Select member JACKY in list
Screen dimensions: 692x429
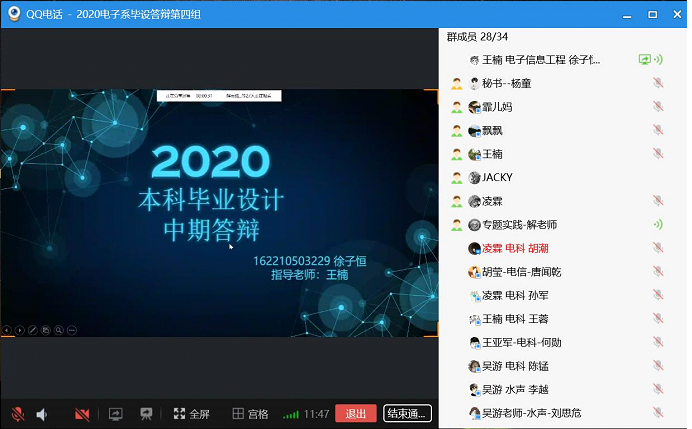(x=497, y=177)
